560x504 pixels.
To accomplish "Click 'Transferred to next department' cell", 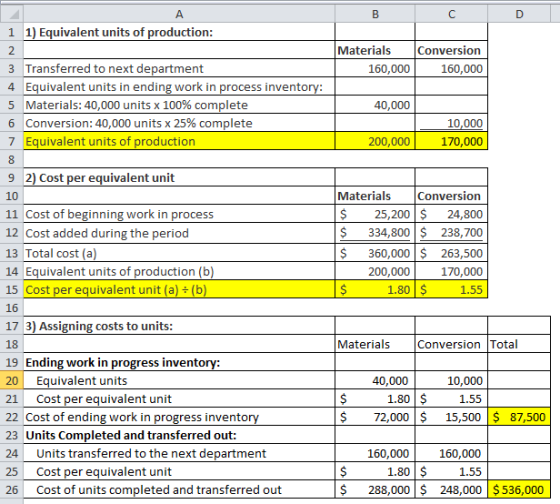I will pos(179,68).
